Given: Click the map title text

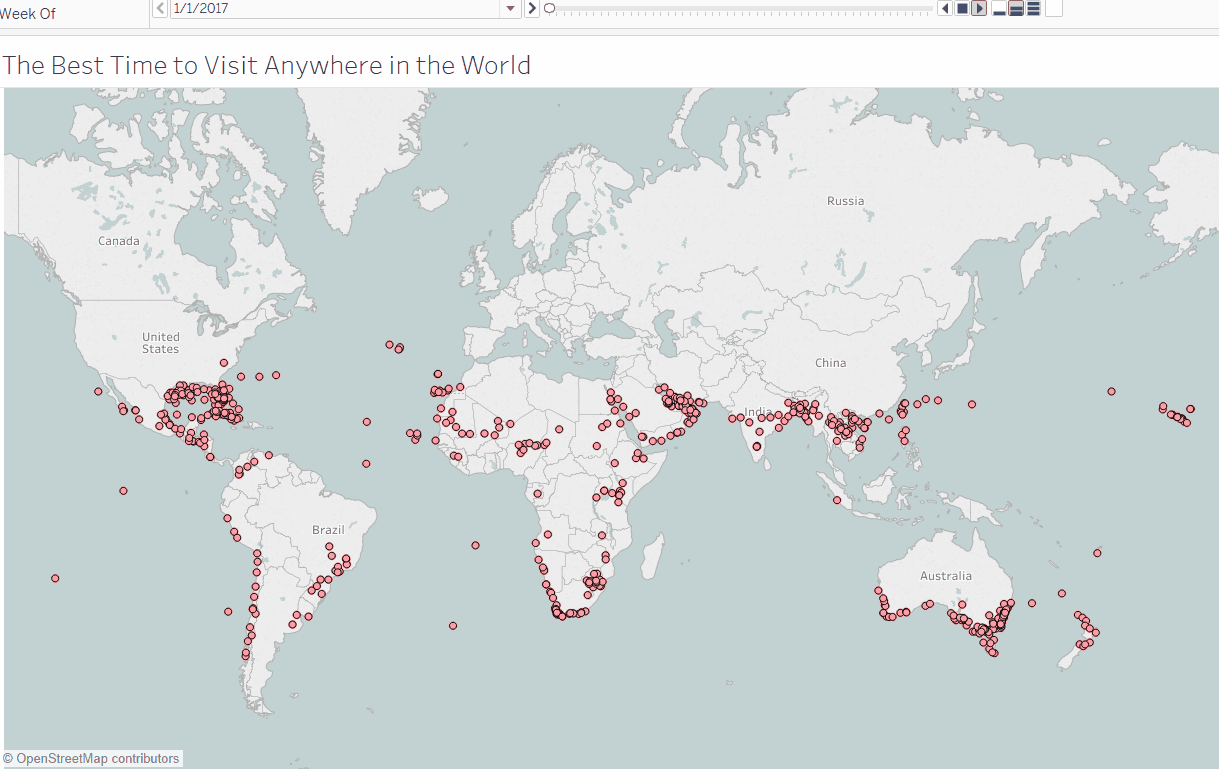Looking at the screenshot, I should tap(266, 66).
